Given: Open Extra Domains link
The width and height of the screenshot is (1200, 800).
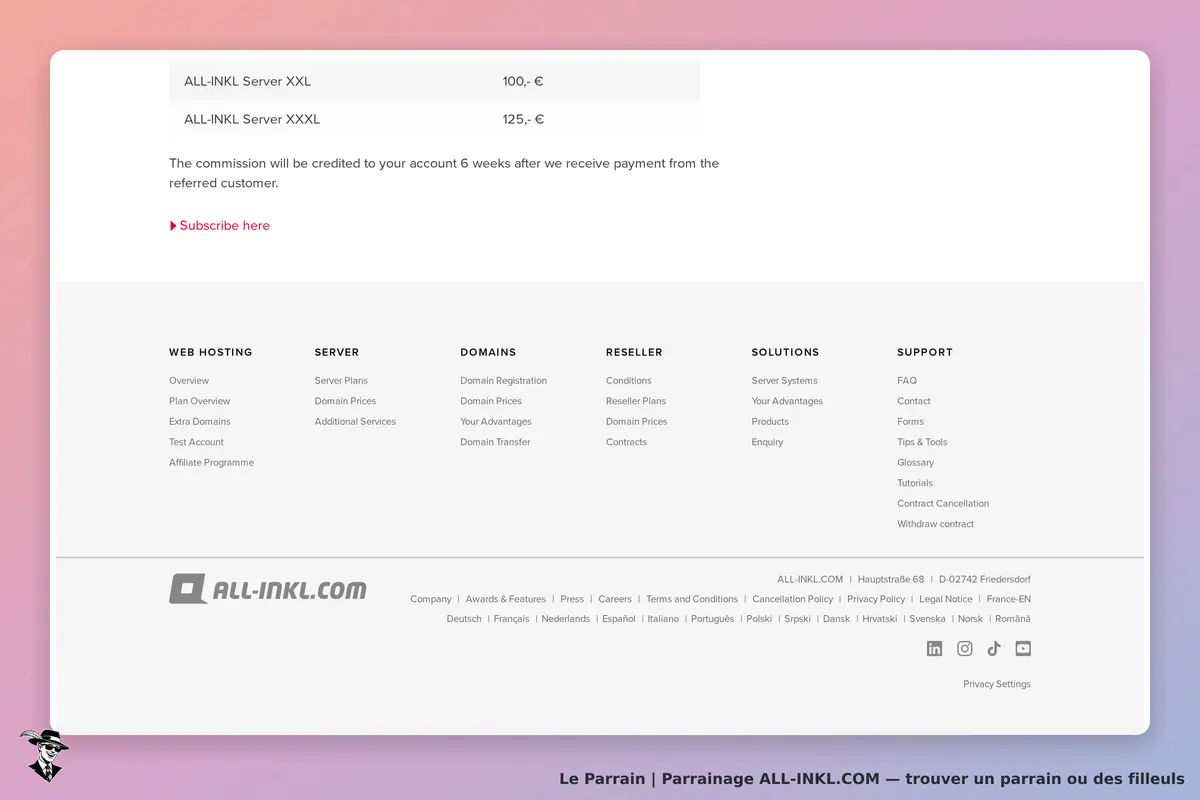Looking at the screenshot, I should tap(200, 422).
